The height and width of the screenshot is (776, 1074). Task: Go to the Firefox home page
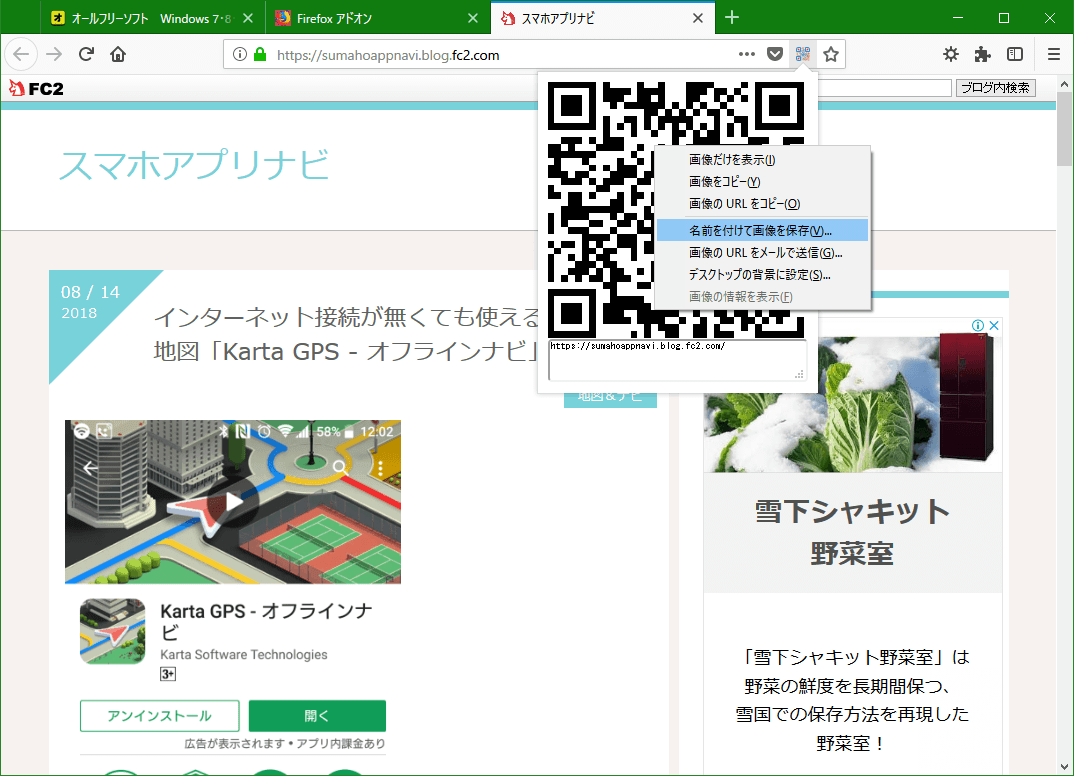[118, 54]
